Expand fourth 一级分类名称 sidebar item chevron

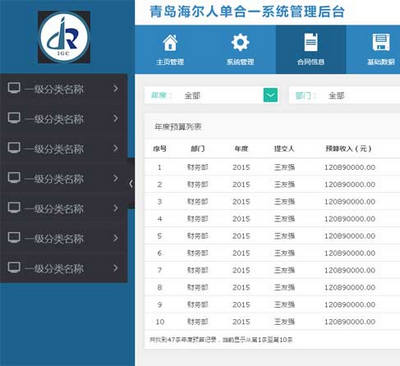[116, 178]
